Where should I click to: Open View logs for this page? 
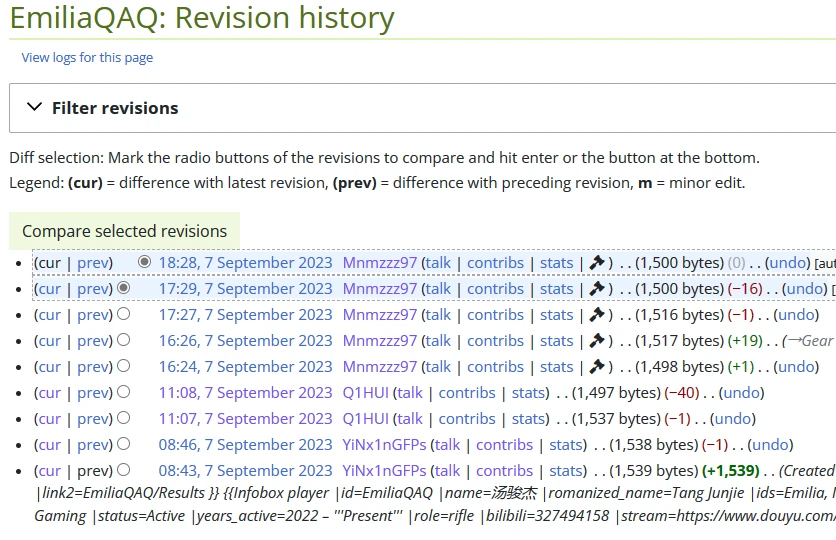(87, 57)
